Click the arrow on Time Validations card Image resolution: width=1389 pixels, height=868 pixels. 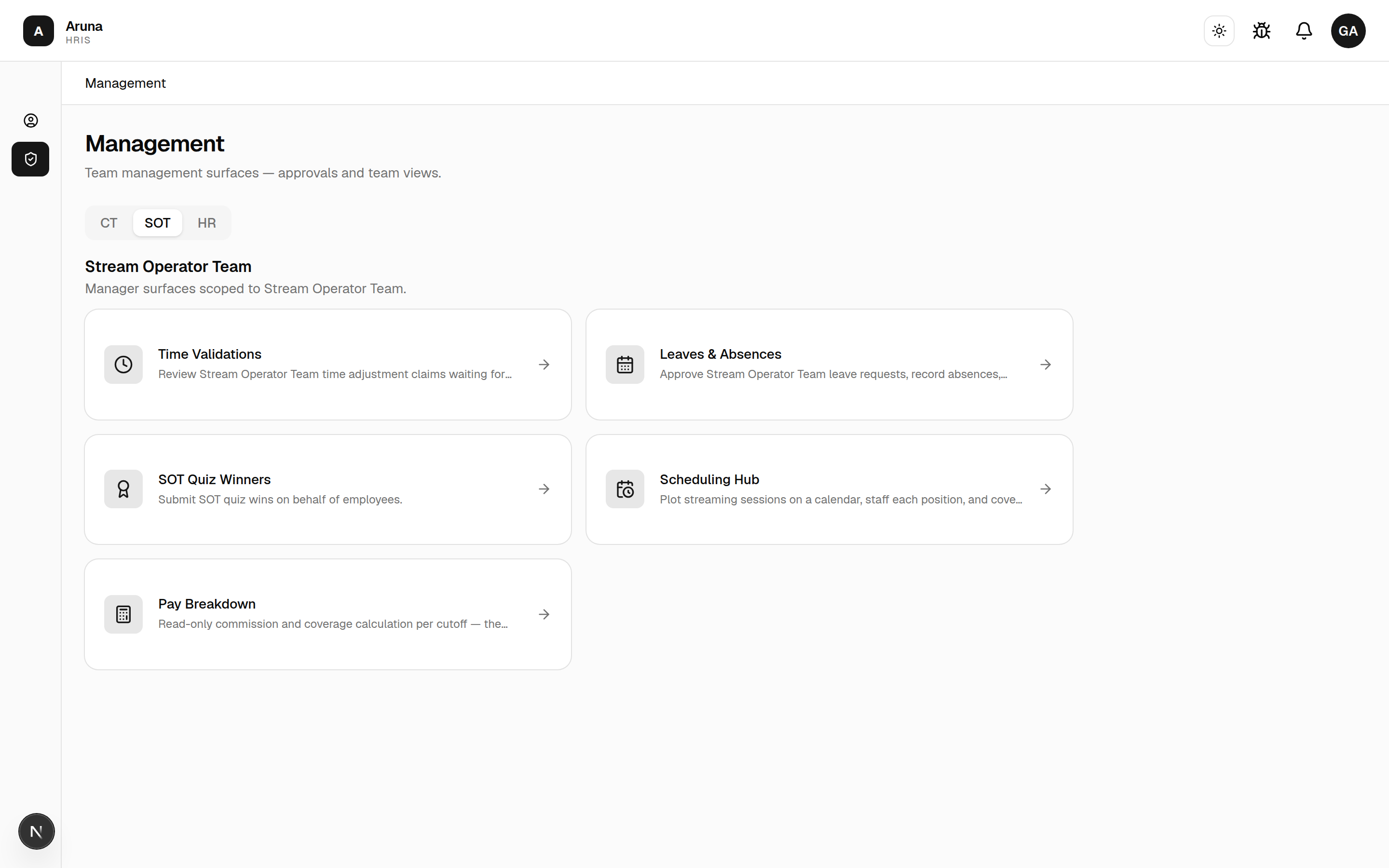(544, 365)
